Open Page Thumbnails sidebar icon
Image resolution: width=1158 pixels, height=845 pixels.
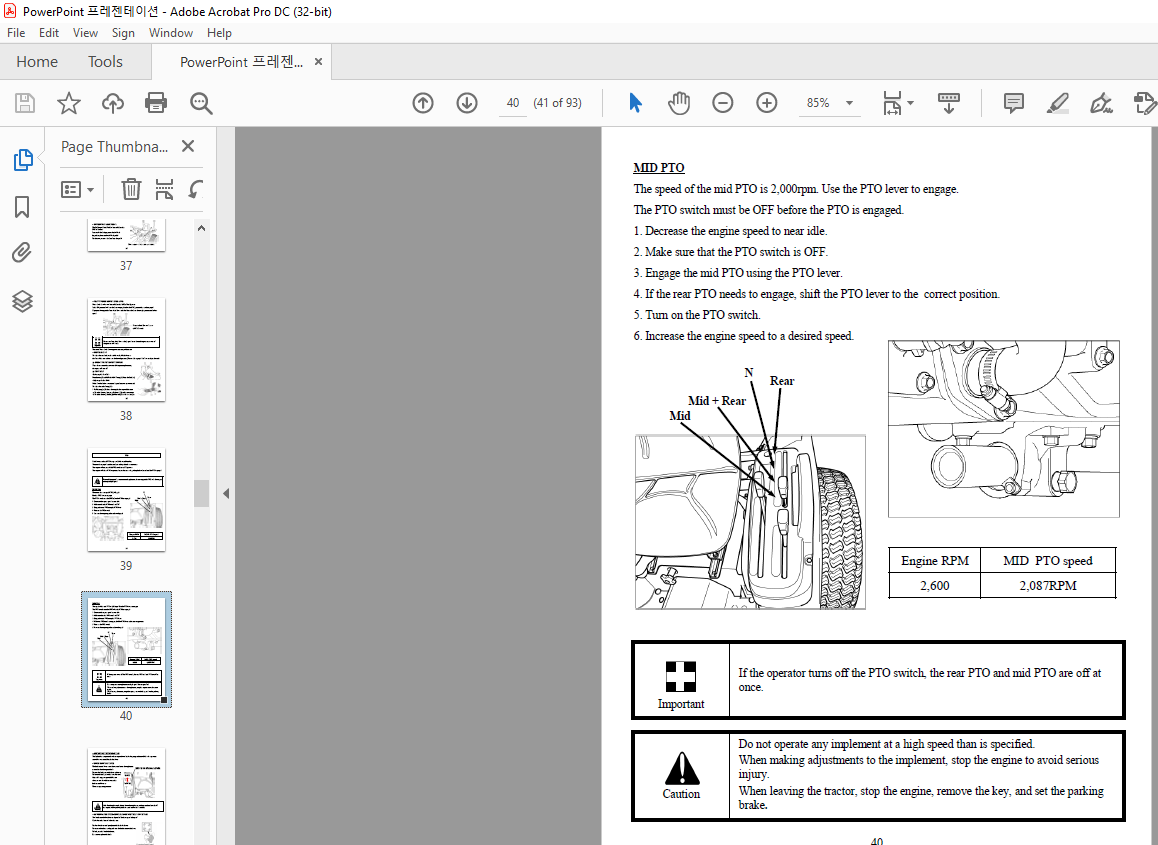[x=23, y=160]
